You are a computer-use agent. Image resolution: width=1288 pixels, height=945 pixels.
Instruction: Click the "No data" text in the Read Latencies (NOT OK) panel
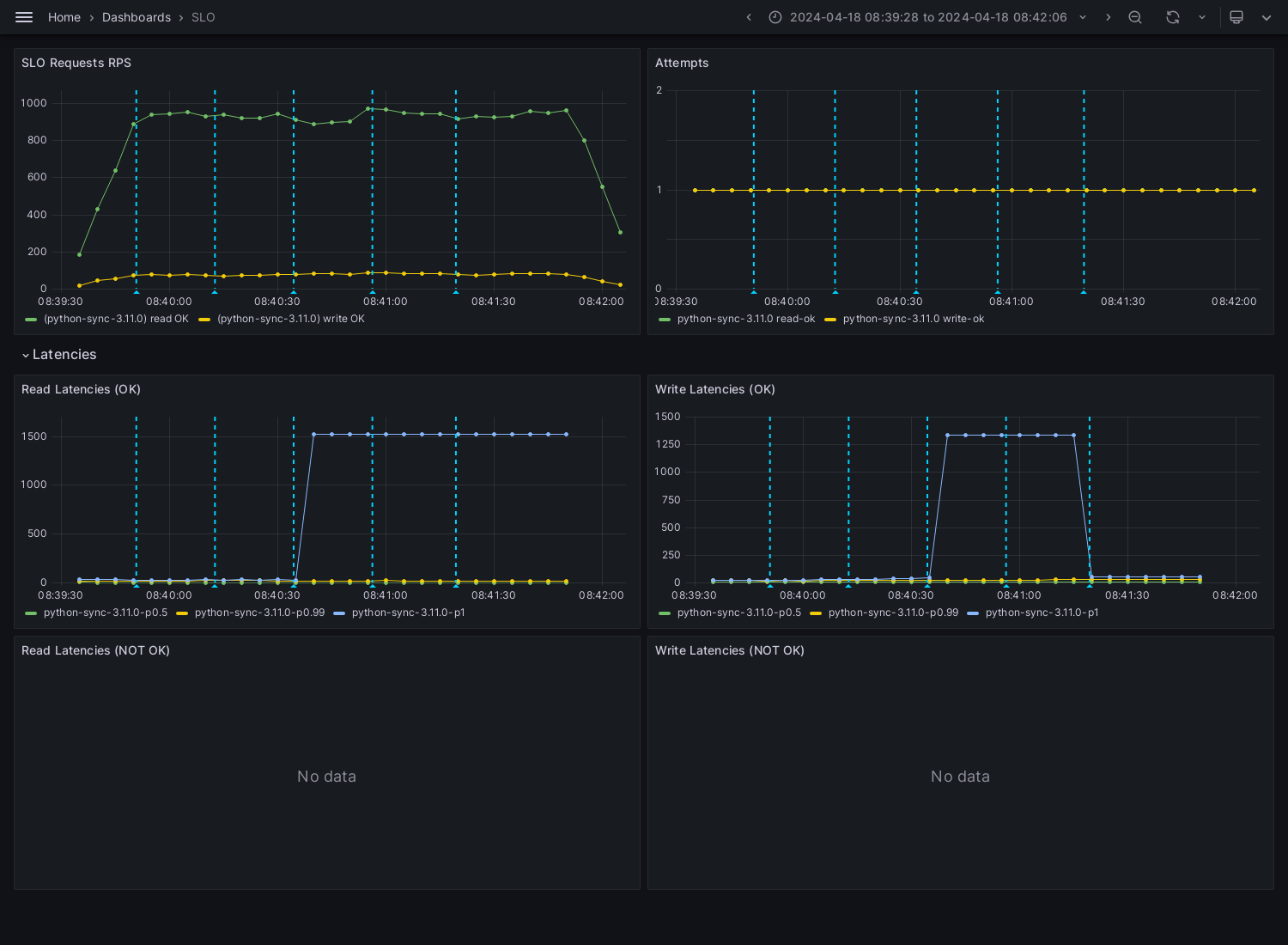click(x=326, y=777)
